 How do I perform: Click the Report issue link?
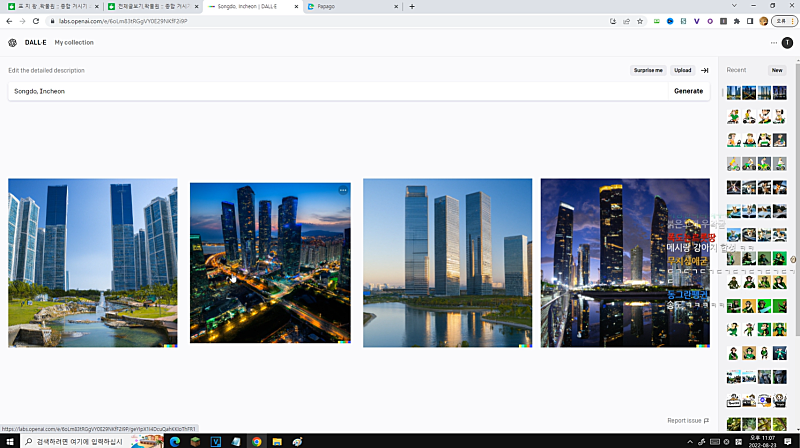click(x=688, y=421)
